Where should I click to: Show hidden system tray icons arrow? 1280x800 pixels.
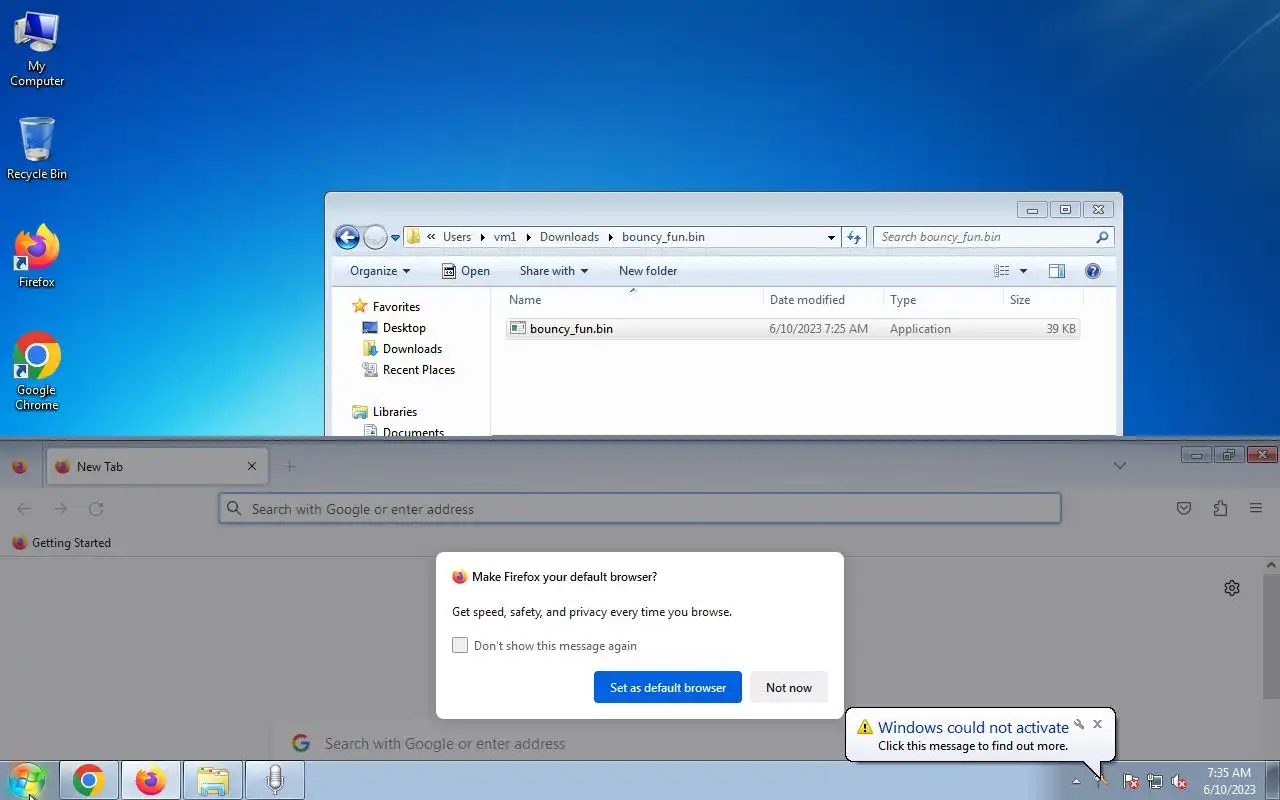click(1076, 781)
